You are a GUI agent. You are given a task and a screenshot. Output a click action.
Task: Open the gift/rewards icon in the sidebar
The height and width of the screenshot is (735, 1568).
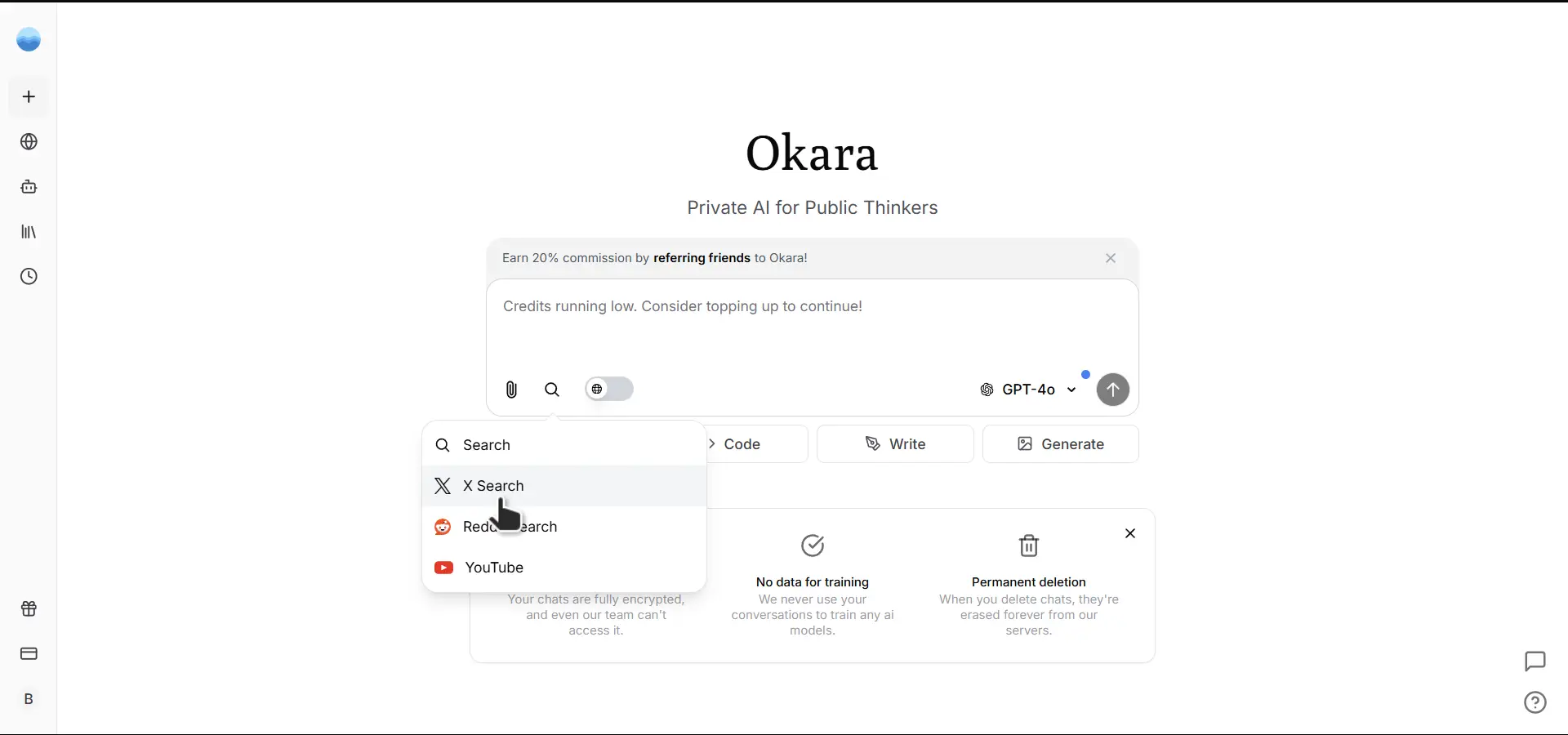click(x=29, y=608)
